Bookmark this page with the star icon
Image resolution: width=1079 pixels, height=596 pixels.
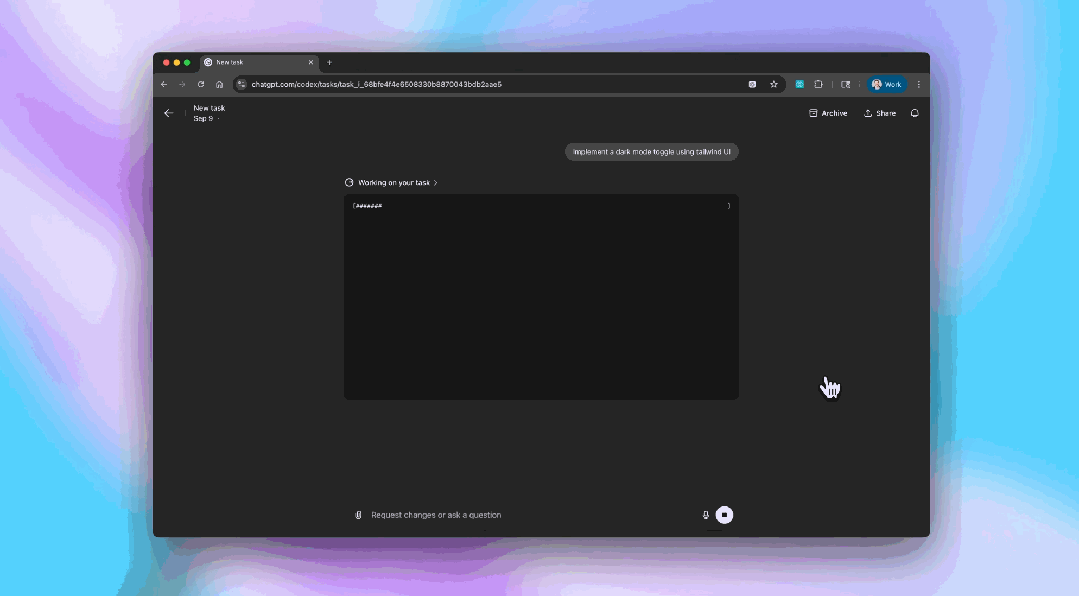(774, 84)
